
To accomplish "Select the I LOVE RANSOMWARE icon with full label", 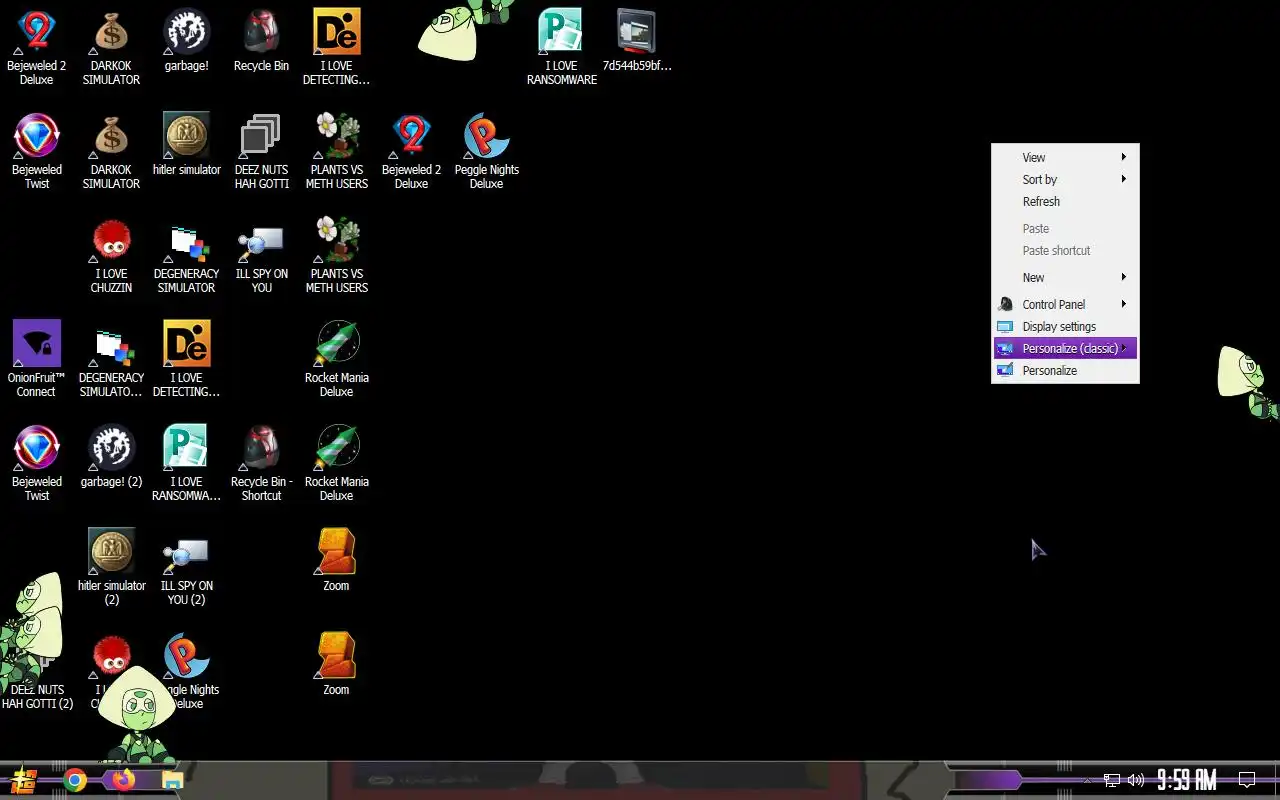I will click(561, 46).
